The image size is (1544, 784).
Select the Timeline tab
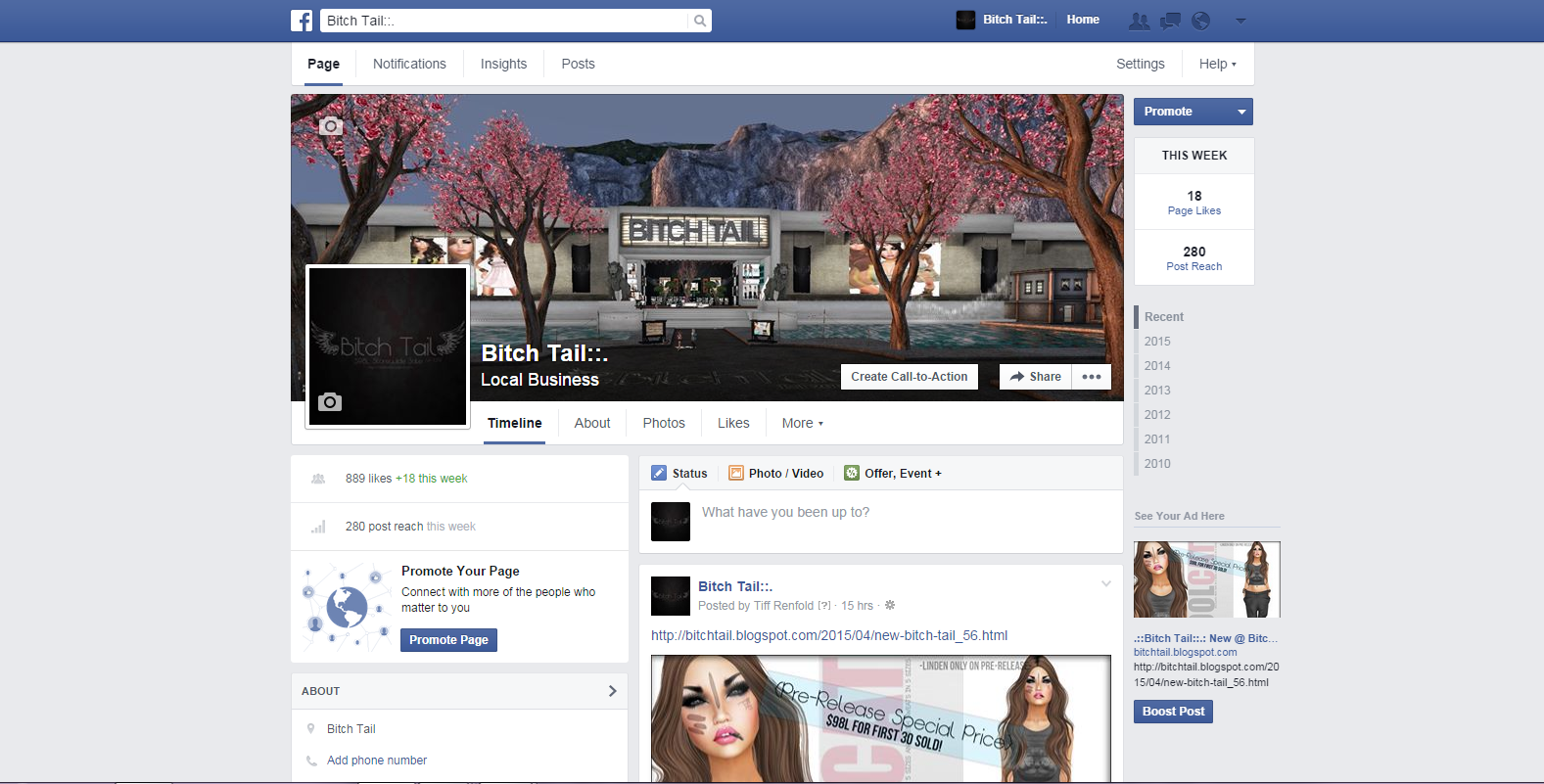pos(515,423)
